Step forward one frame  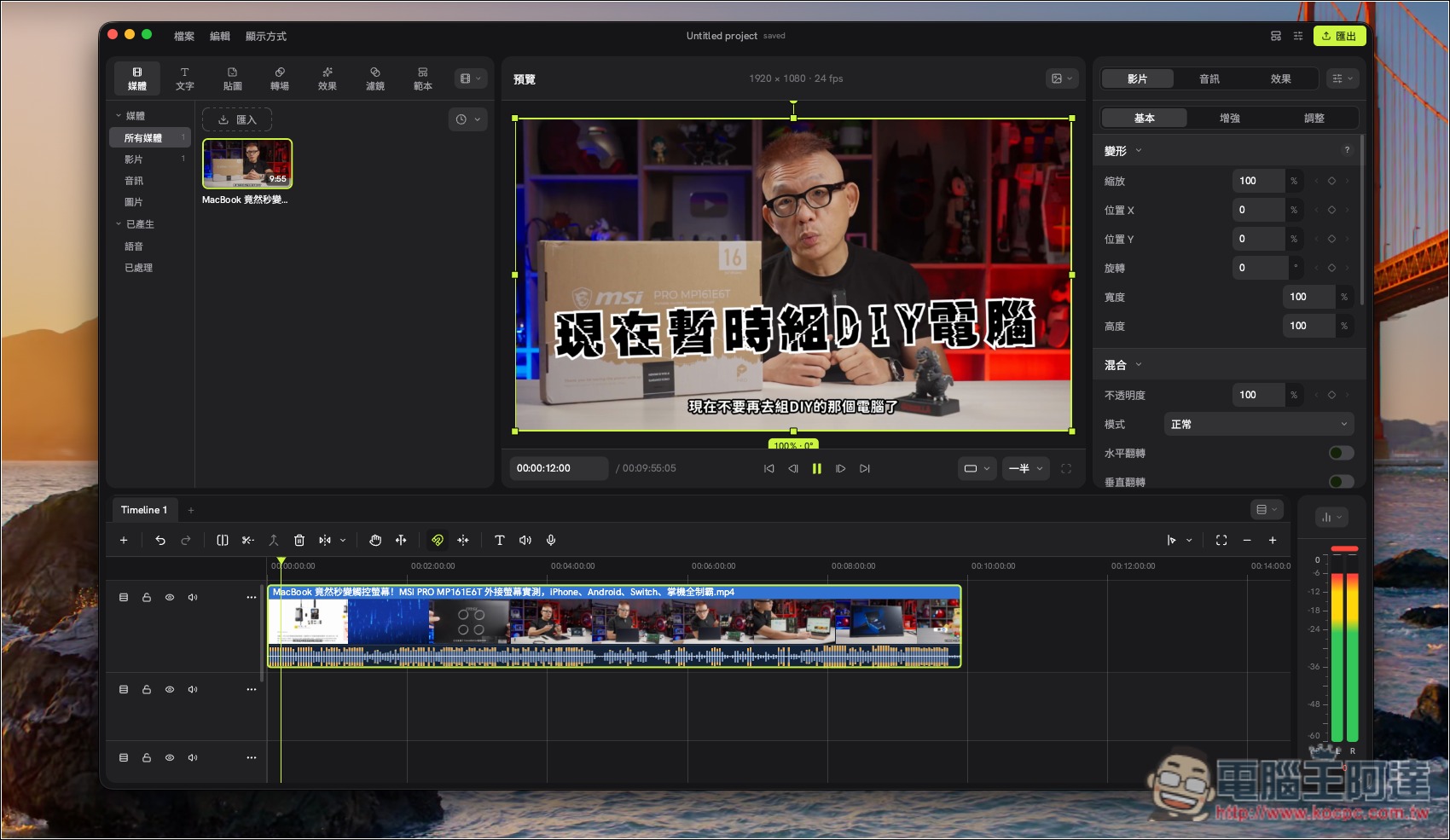[x=841, y=468]
